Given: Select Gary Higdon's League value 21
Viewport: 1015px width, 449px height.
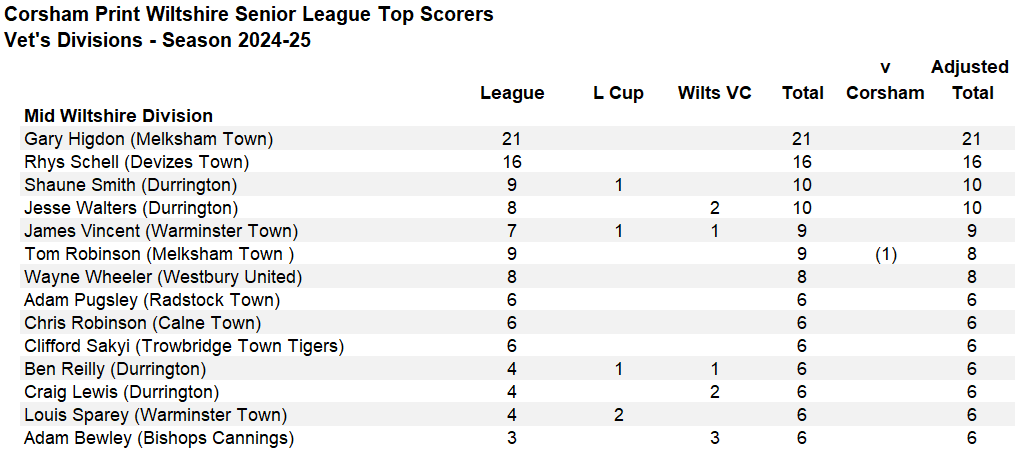Looking at the screenshot, I should pos(512,138).
